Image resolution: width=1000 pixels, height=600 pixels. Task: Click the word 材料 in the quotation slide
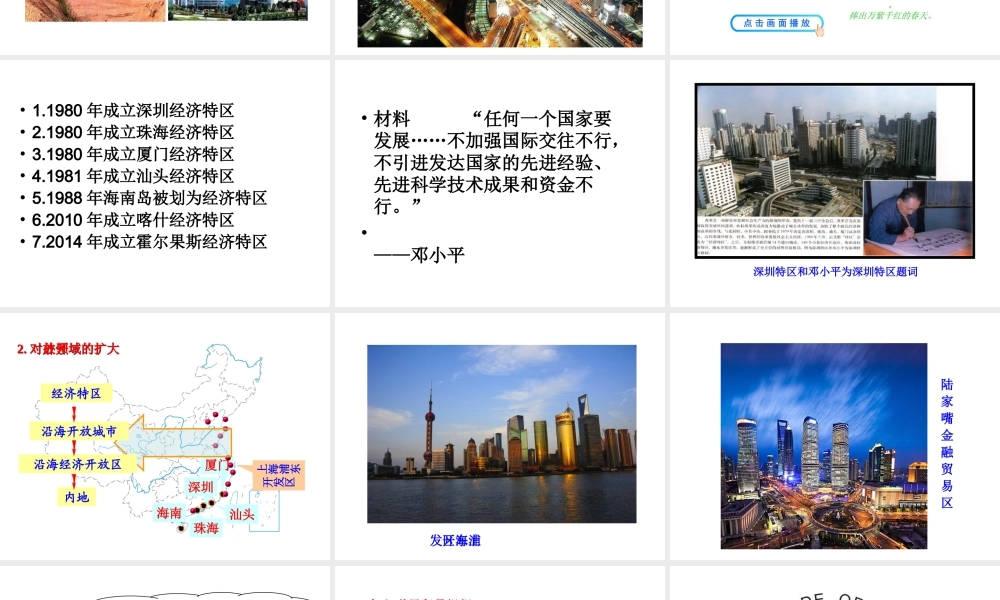click(392, 119)
